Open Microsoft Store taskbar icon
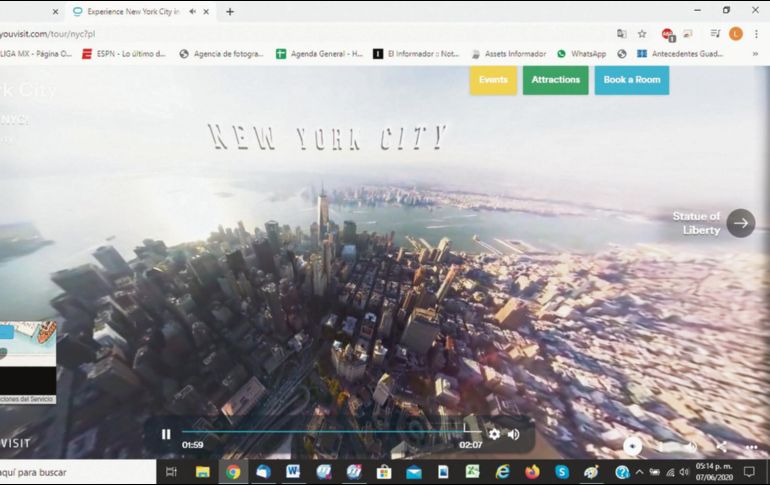The width and height of the screenshot is (770, 485). 384,472
